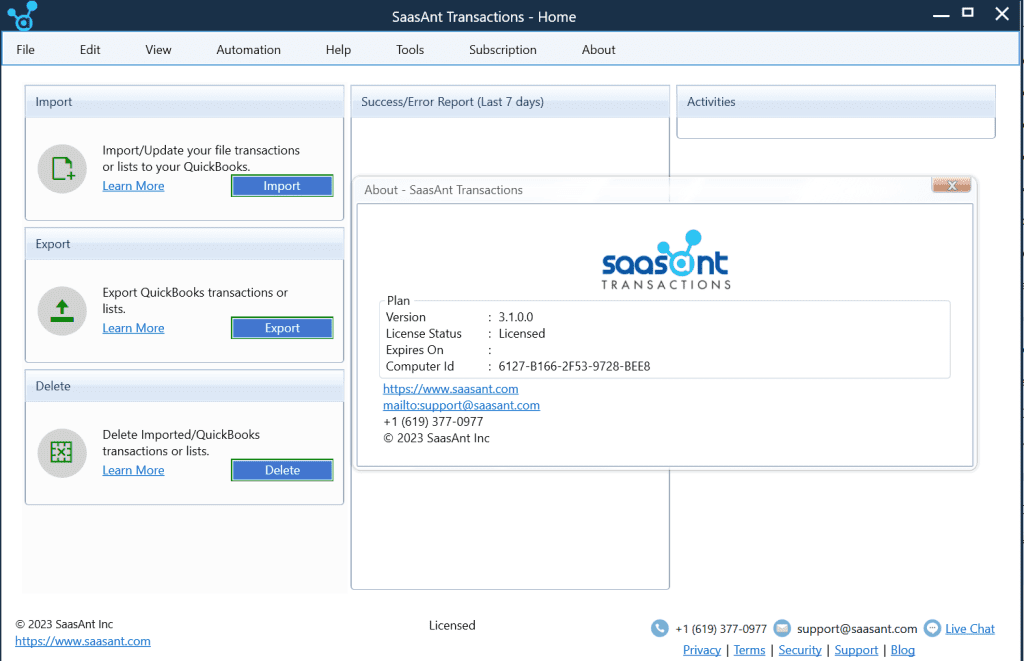Image resolution: width=1024 pixels, height=661 pixels.
Task: Close the About SaasAnt Transactions dialog
Action: (950, 185)
